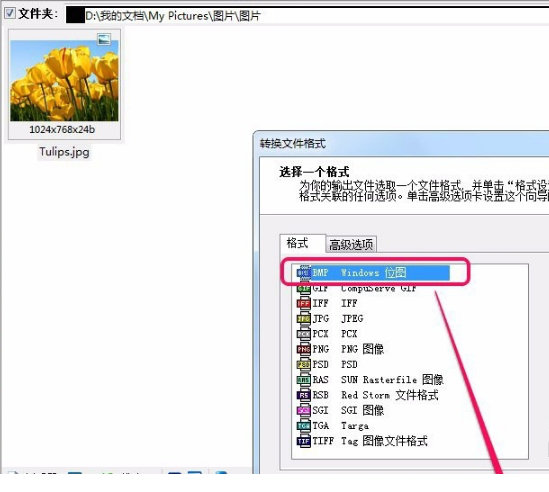Viewport: 549px width, 492px height.
Task: Choose the IFF format icon
Action: (x=304, y=303)
